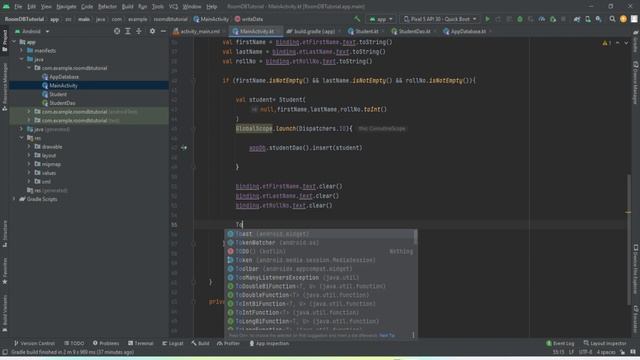This screenshot has height=360, width=640.
Task: Open the Structure sidebar button
Action: click(4, 234)
